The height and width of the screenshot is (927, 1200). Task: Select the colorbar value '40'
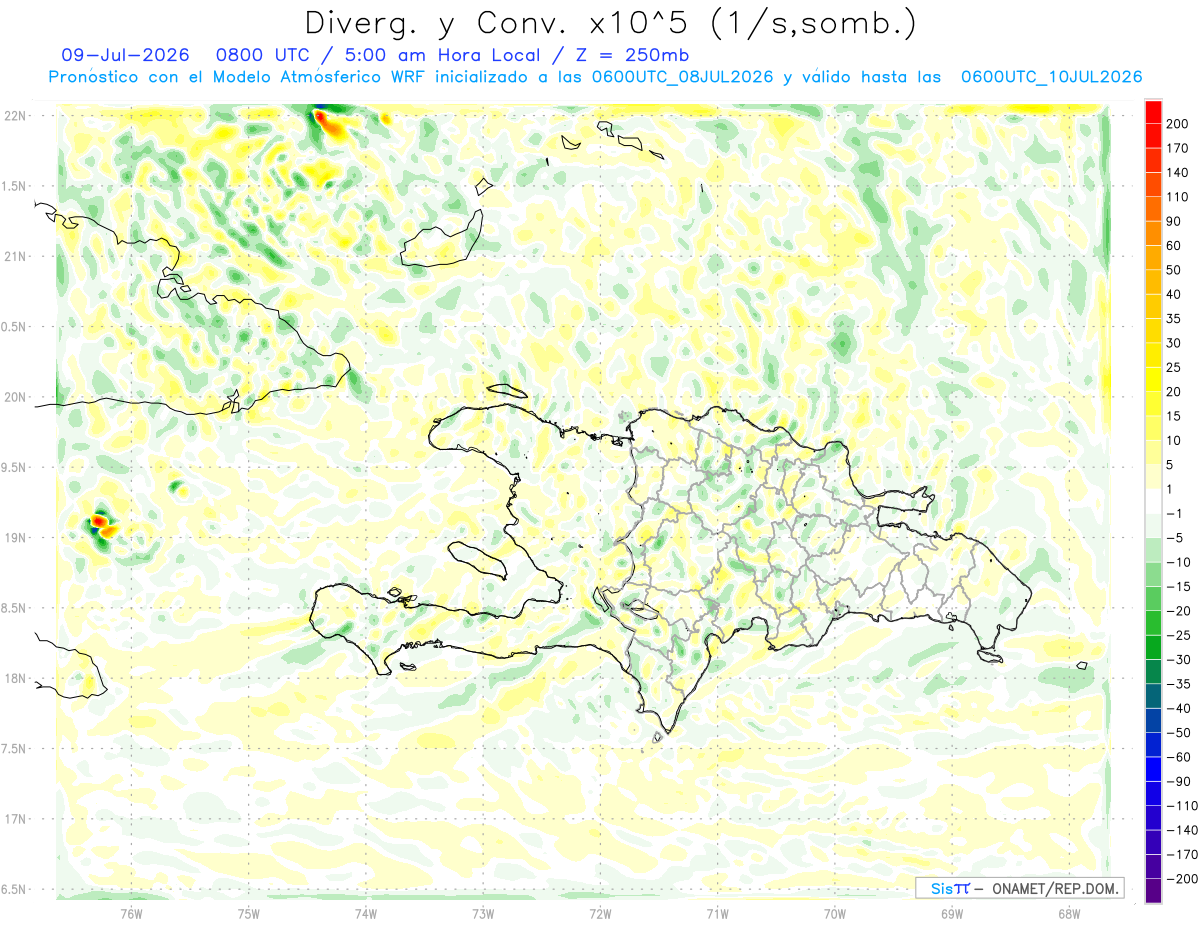[x=1174, y=294]
